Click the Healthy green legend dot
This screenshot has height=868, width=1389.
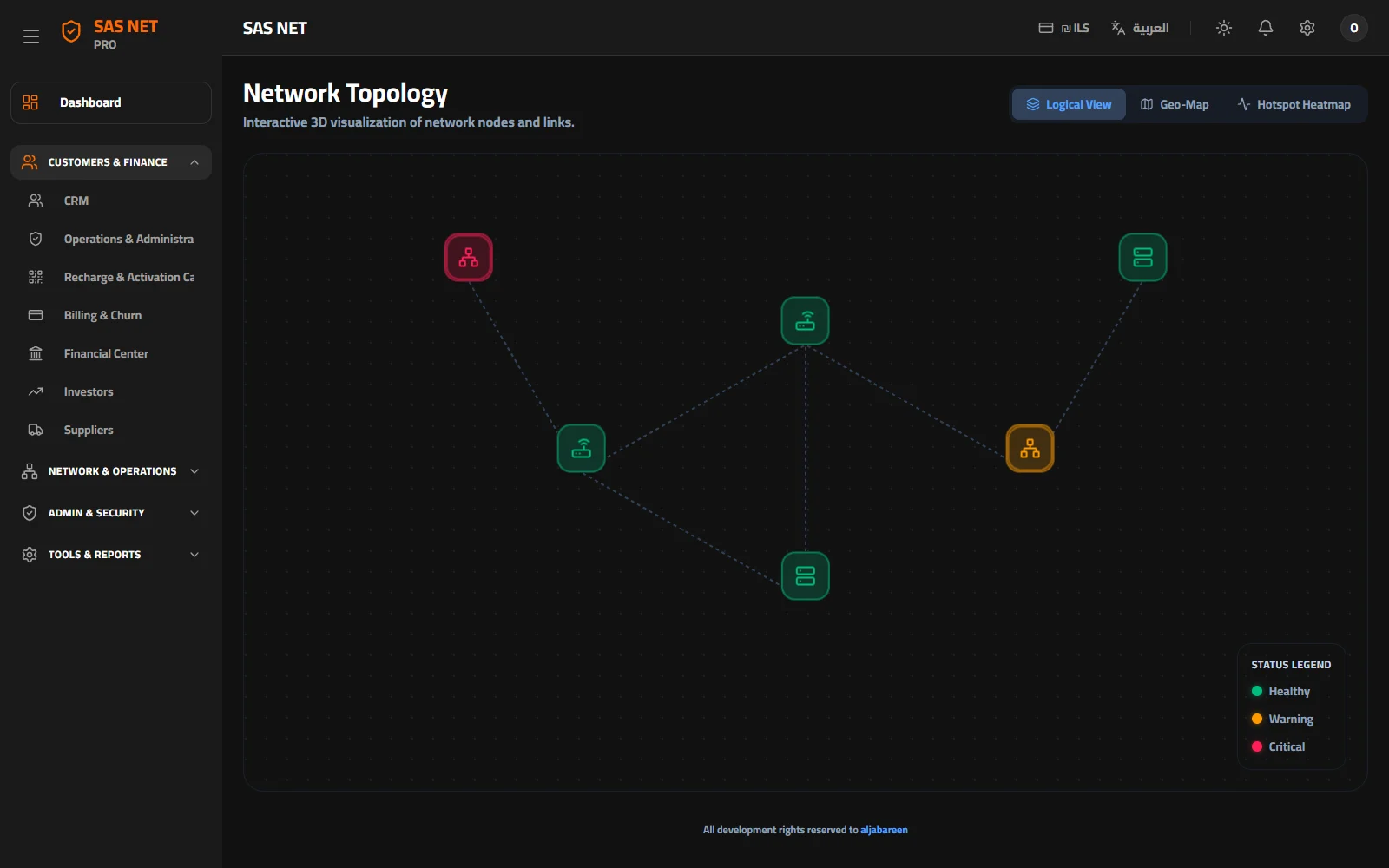[1257, 691]
